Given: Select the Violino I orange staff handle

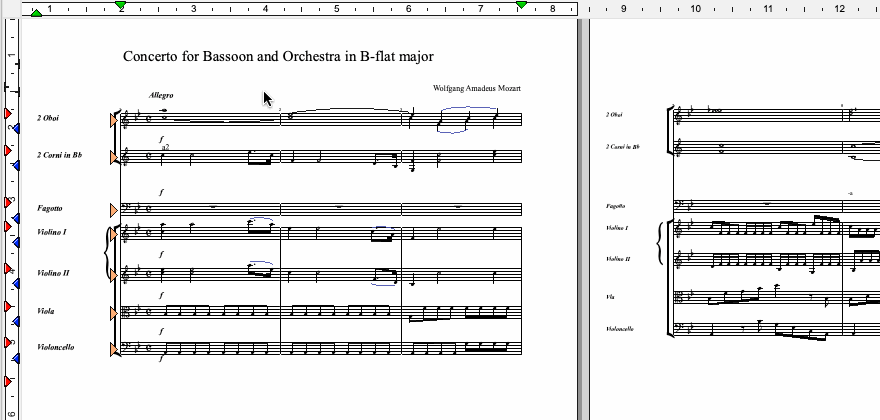Looking at the screenshot, I should 115,233.
